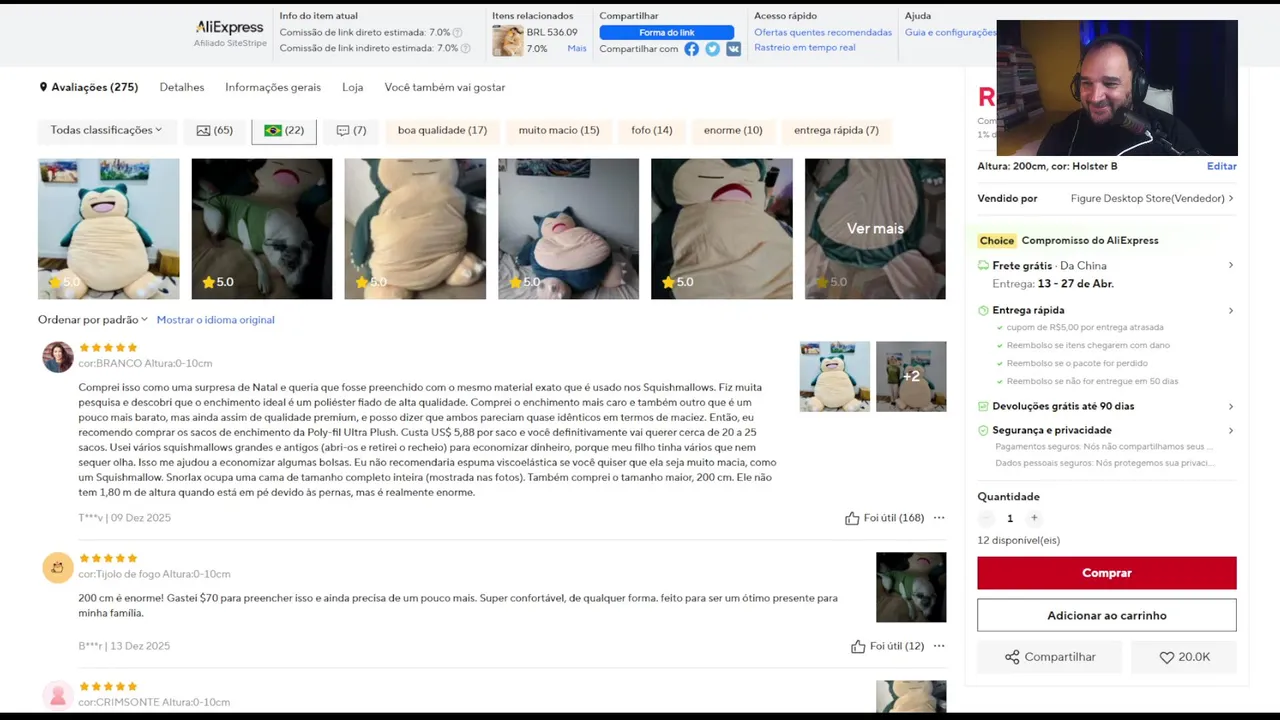
Task: Click Editar link for product variation
Action: (x=1222, y=166)
